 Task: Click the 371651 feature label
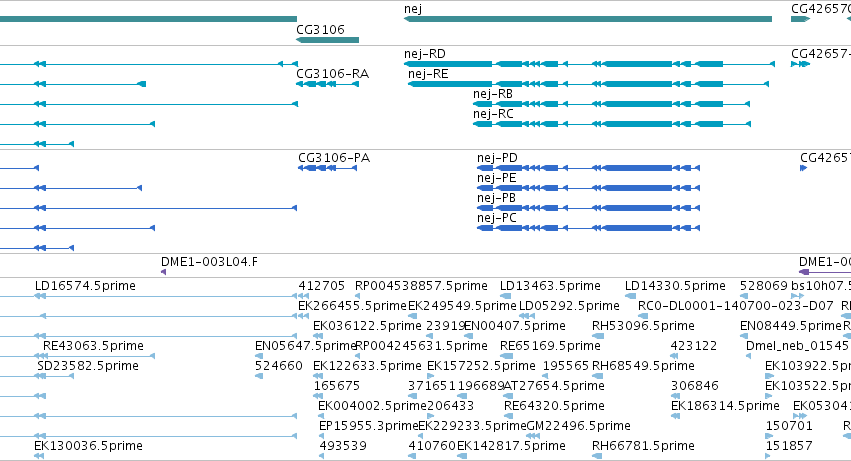(431, 386)
